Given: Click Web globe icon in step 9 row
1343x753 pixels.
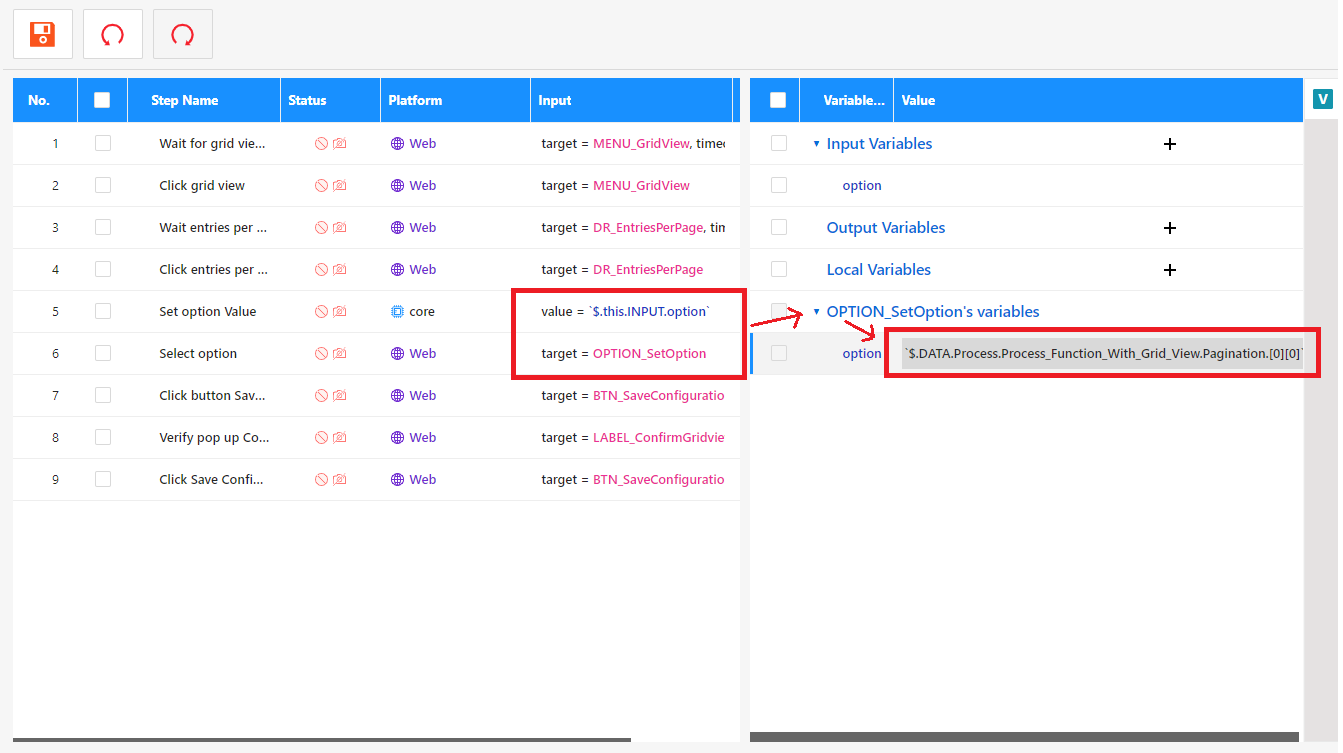Looking at the screenshot, I should 397,480.
